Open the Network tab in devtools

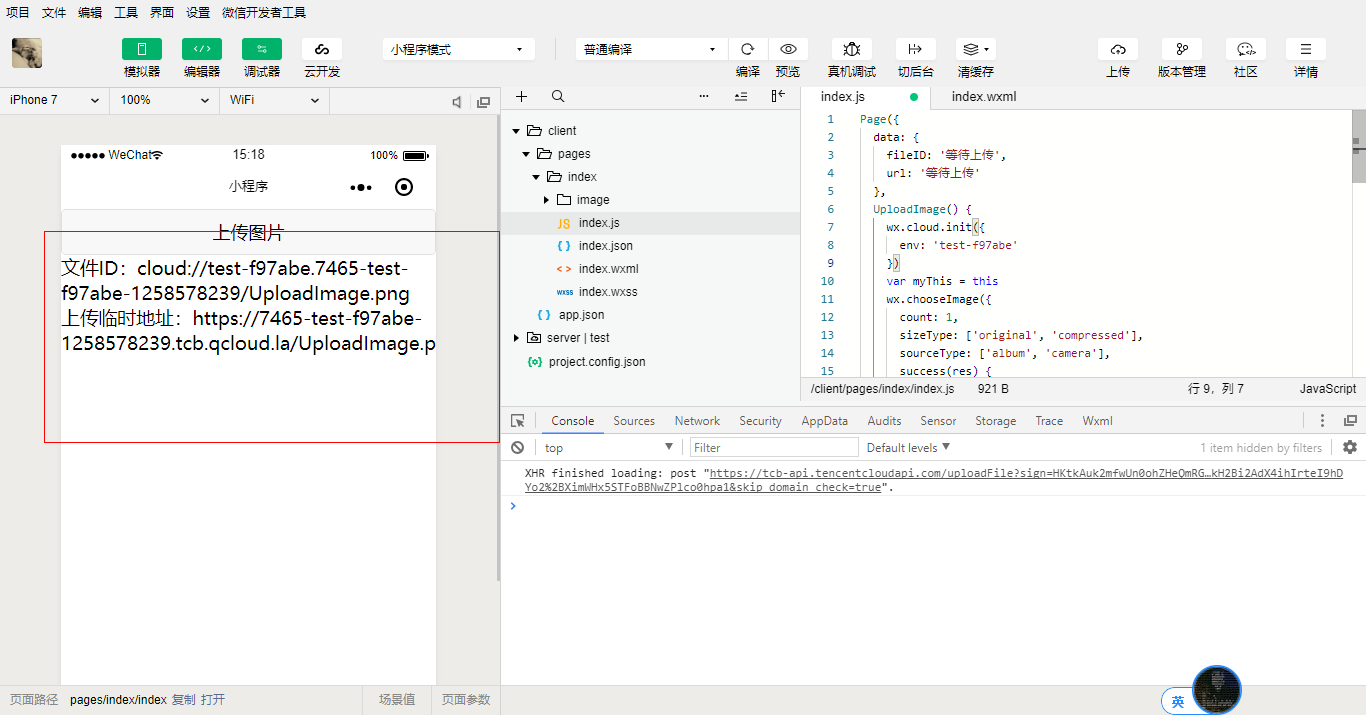click(x=697, y=421)
